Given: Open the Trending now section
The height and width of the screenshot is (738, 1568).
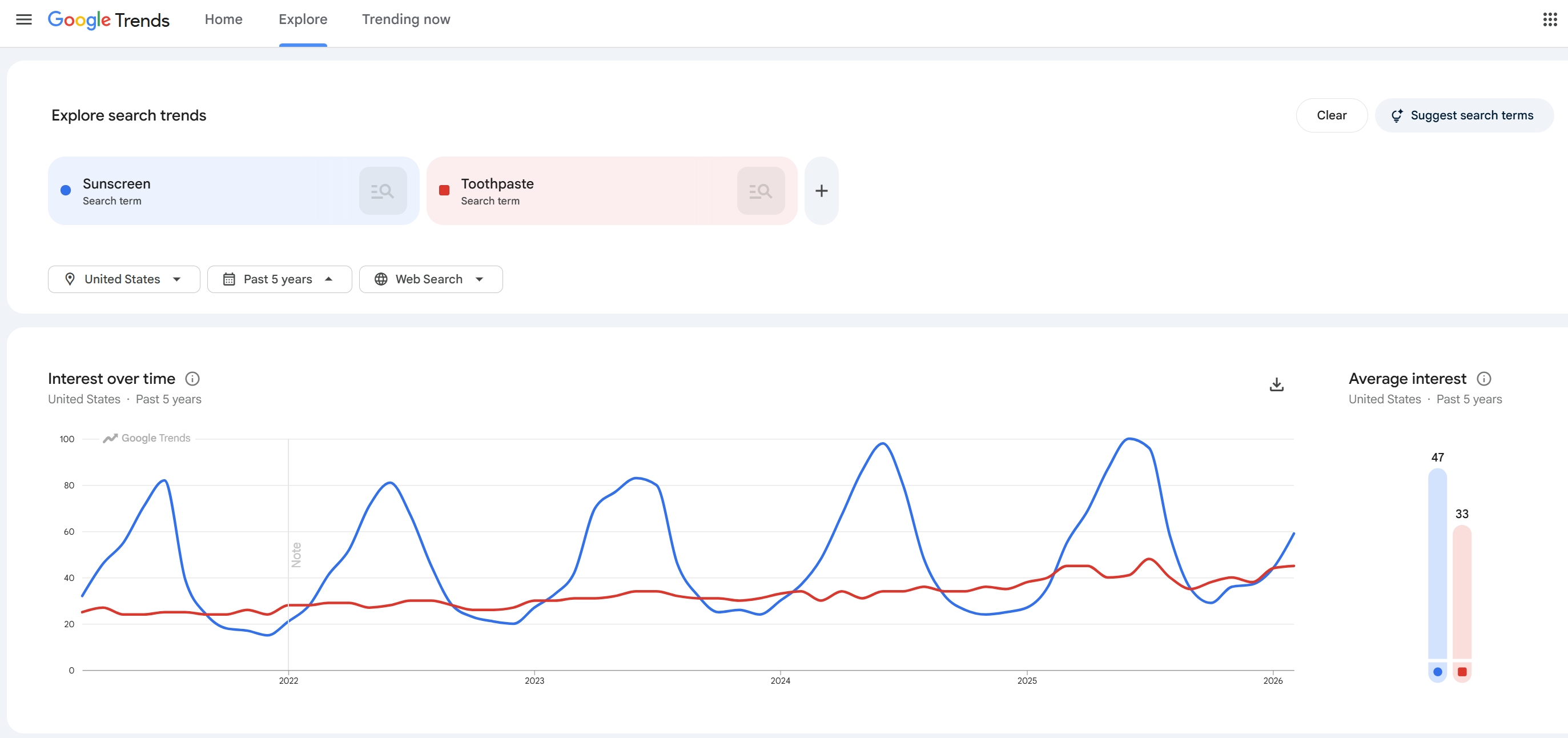Looking at the screenshot, I should [405, 19].
